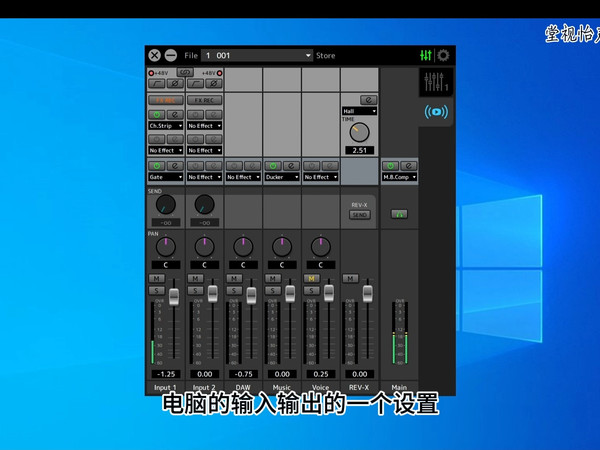This screenshot has width=600, height=450.
Task: Edit the Ducker effect settings
Action: point(291,166)
